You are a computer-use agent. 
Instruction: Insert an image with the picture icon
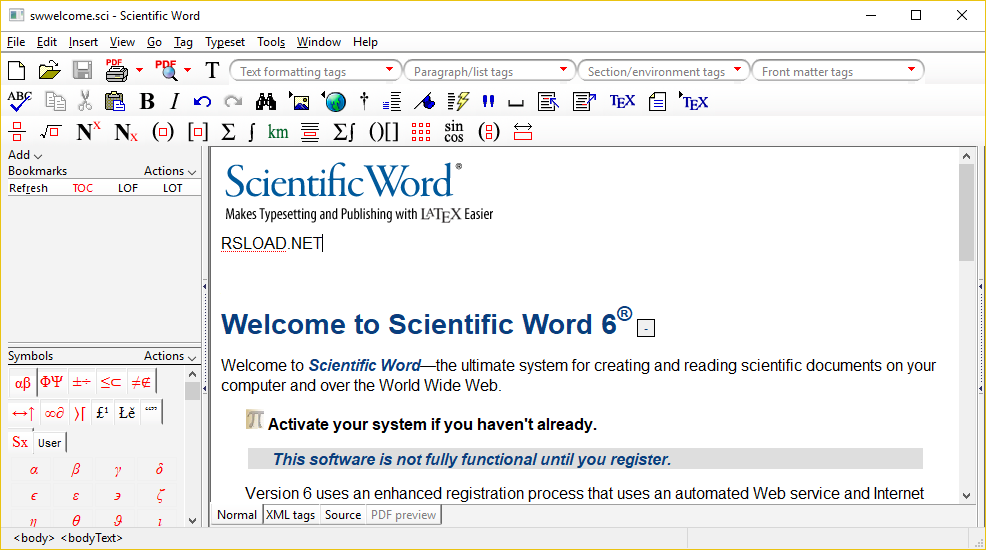click(299, 101)
